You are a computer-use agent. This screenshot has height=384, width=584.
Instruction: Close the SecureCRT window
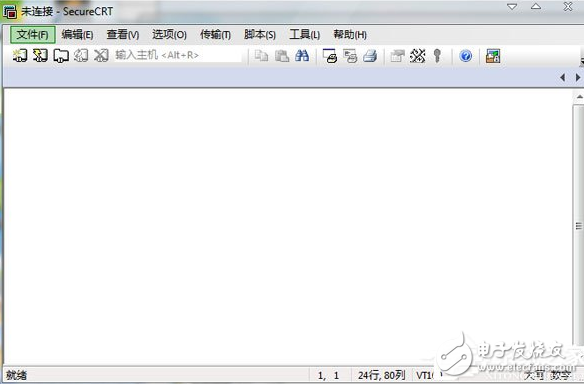click(568, 6)
